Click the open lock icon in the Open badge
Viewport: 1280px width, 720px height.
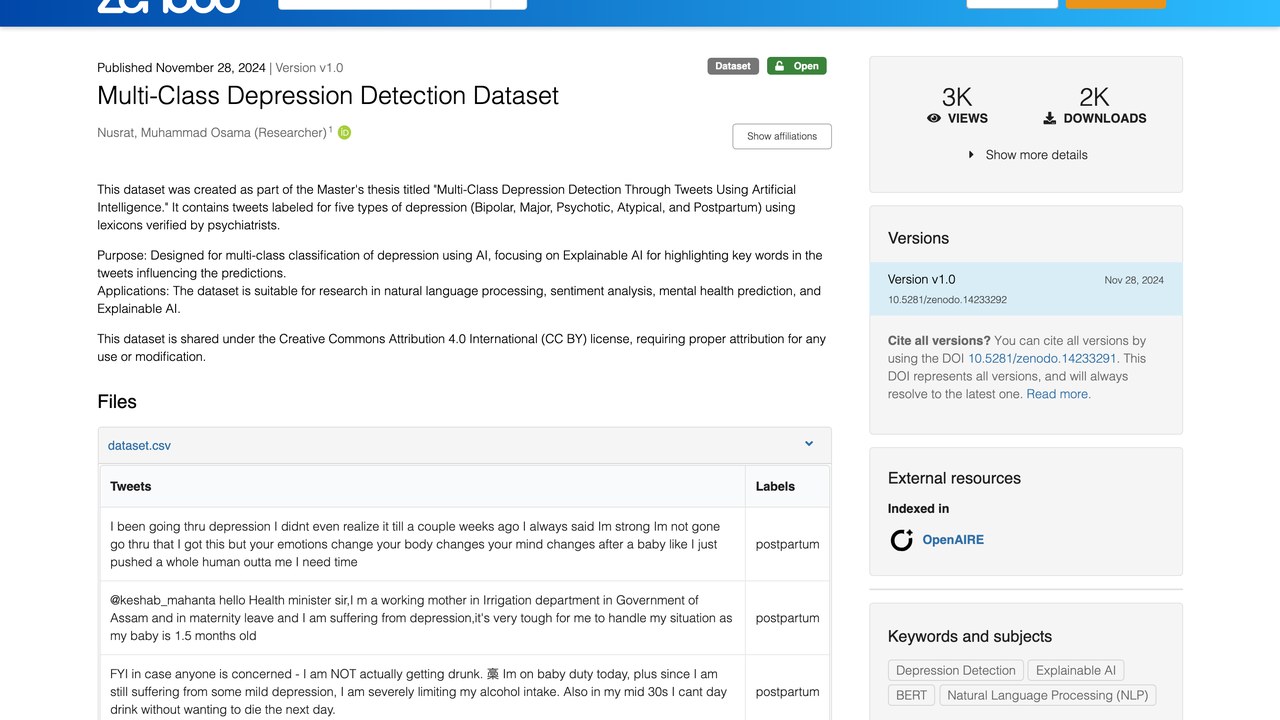coord(779,66)
